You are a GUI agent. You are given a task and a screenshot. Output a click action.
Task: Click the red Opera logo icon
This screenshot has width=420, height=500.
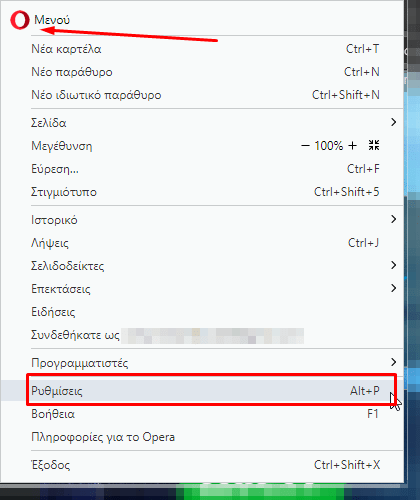[x=20, y=20]
